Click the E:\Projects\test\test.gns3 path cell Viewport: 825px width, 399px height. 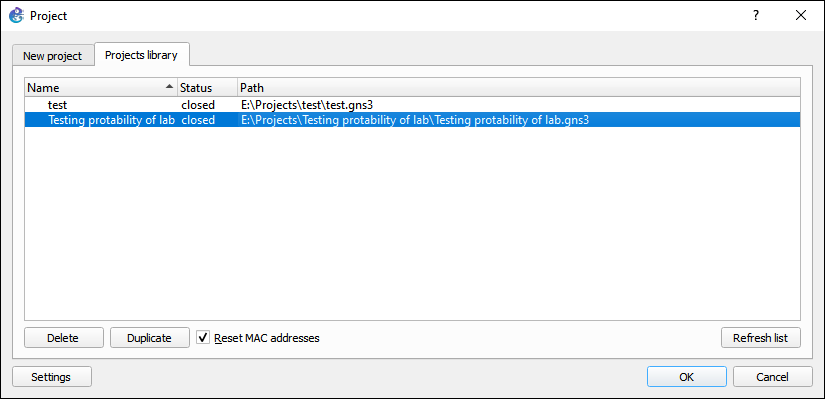(307, 105)
